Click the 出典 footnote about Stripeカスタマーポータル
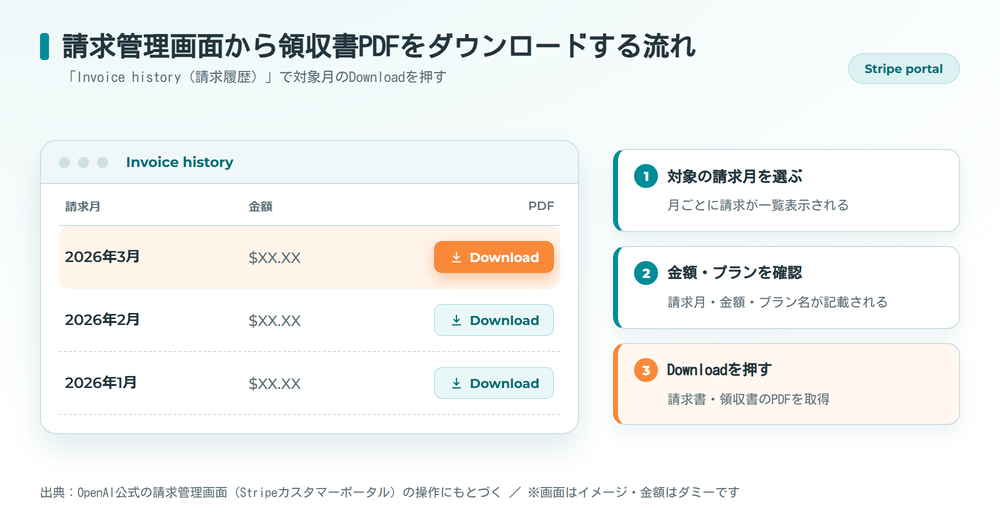Image resolution: width=1000 pixels, height=523 pixels. point(390,492)
